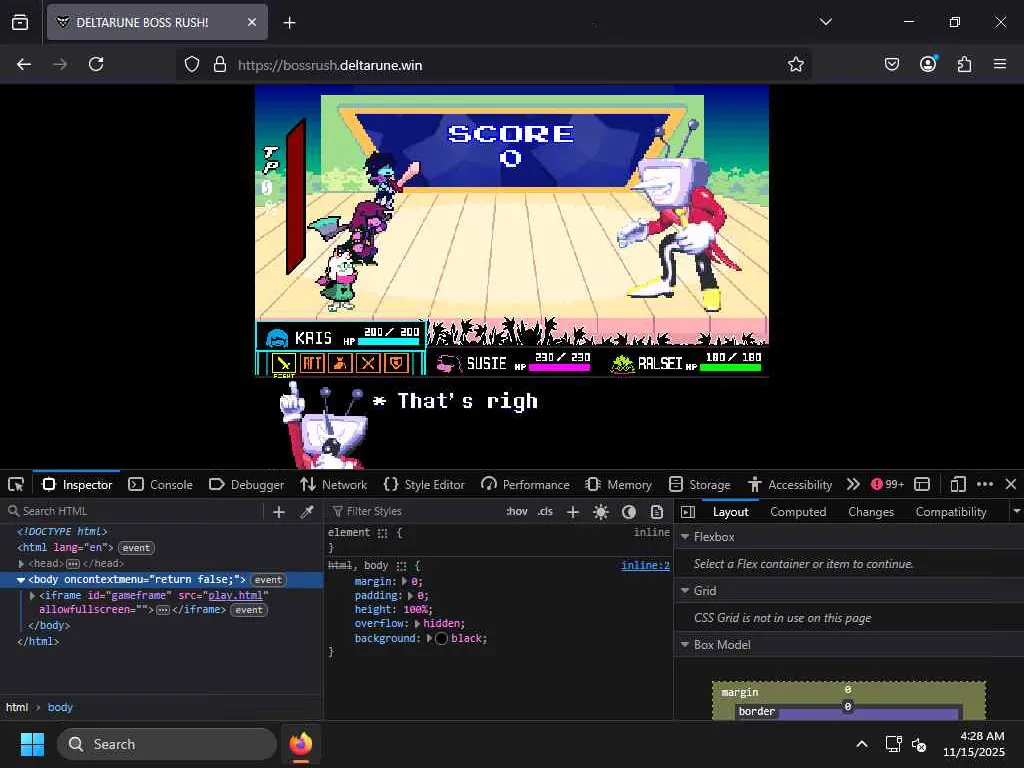Open the Accessibility panel
The width and height of the screenshot is (1024, 768).
click(790, 485)
